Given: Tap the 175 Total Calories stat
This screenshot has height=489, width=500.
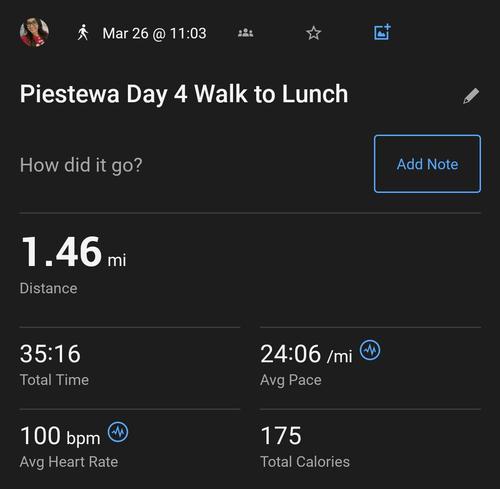Looking at the screenshot, I should 305,447.
